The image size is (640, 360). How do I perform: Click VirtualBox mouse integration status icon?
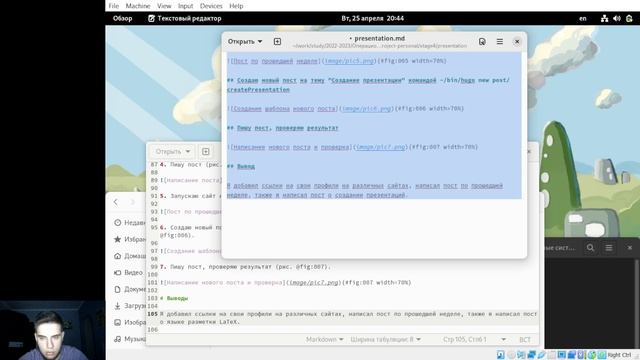point(591,355)
